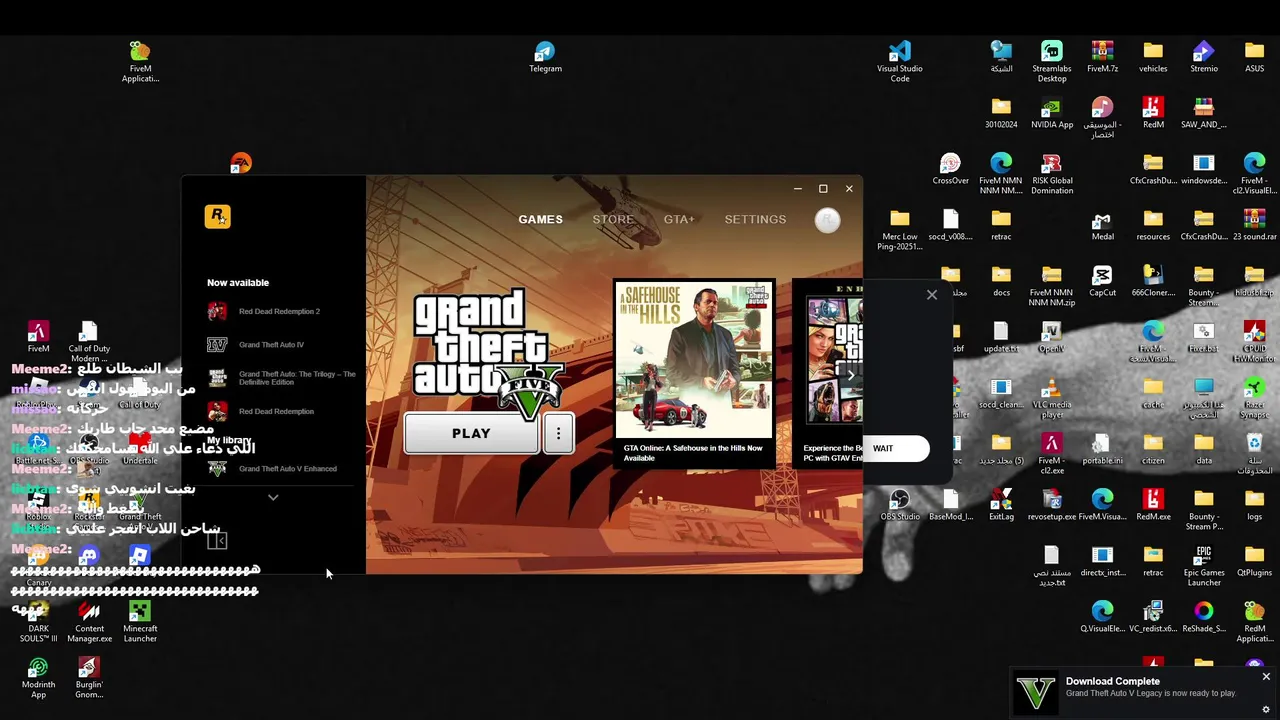This screenshot has width=1280, height=720.
Task: Click the Rockstar Games logo in launcher
Action: [217, 216]
